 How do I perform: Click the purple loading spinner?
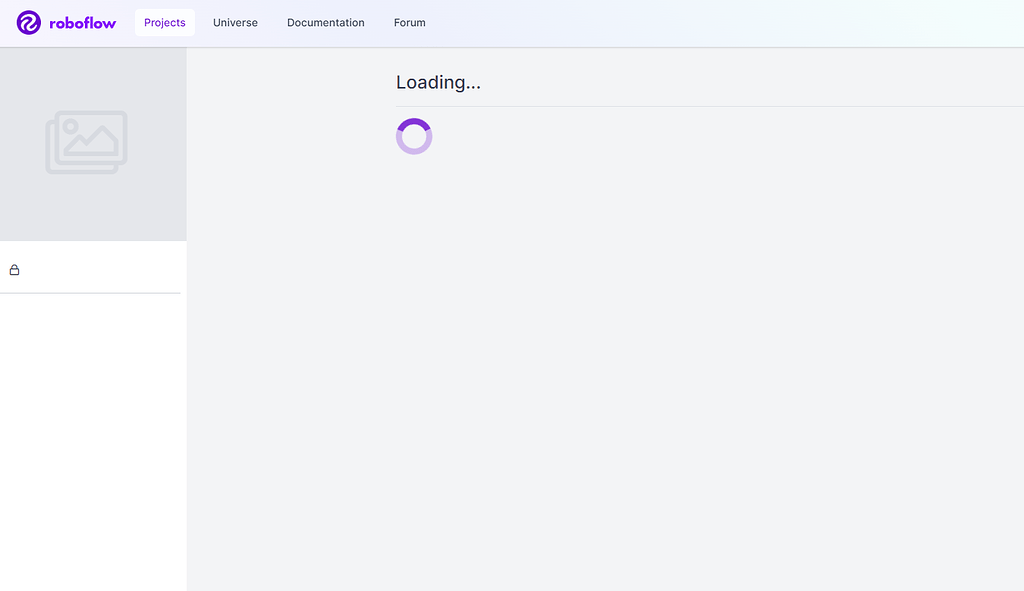pyautogui.click(x=414, y=136)
